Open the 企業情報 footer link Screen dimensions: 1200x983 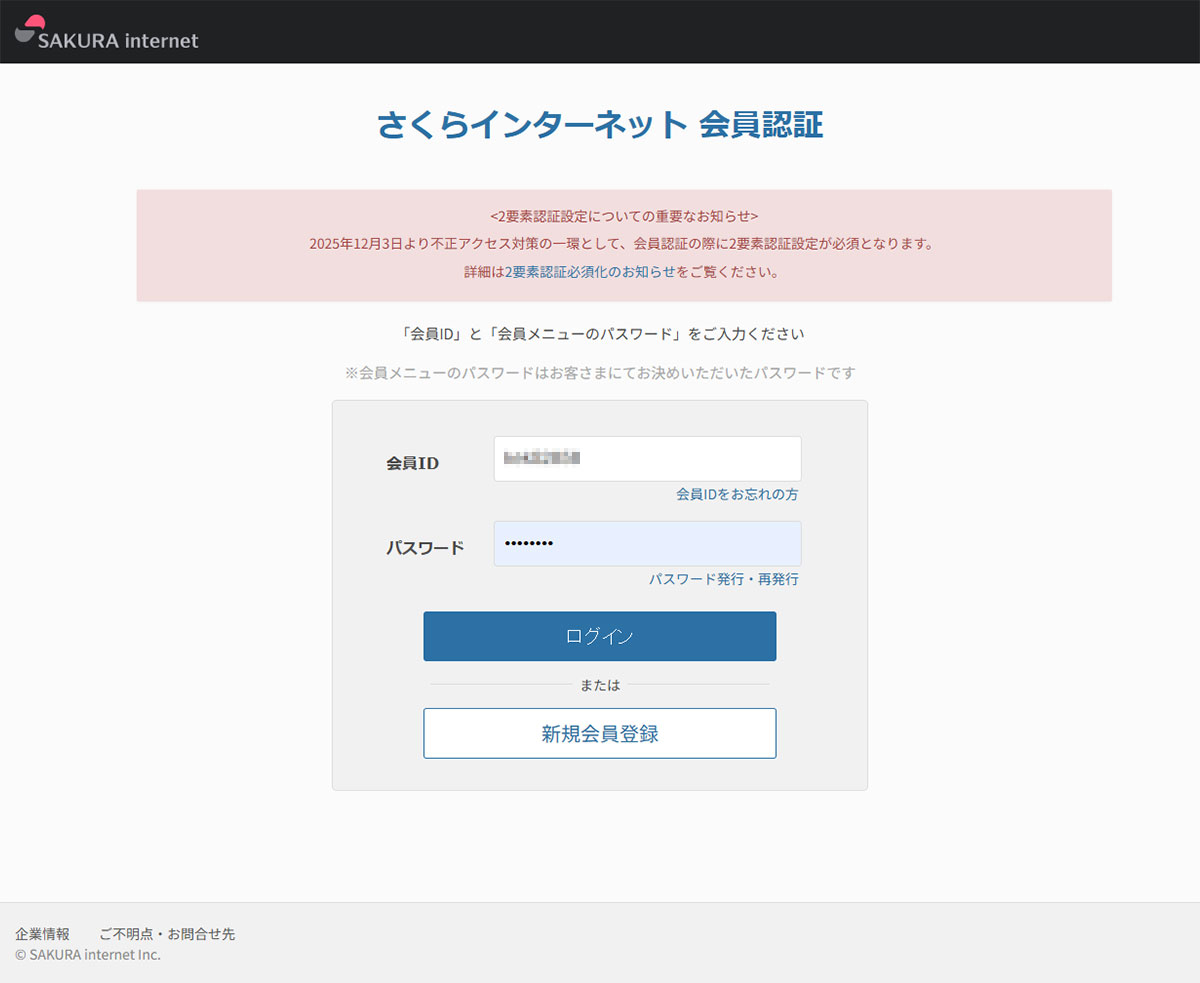click(x=42, y=934)
